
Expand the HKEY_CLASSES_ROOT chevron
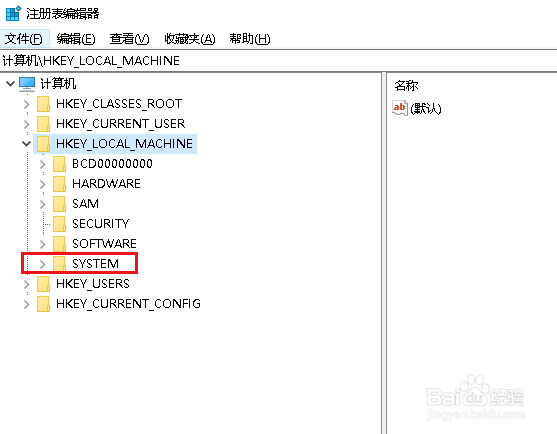click(x=26, y=104)
